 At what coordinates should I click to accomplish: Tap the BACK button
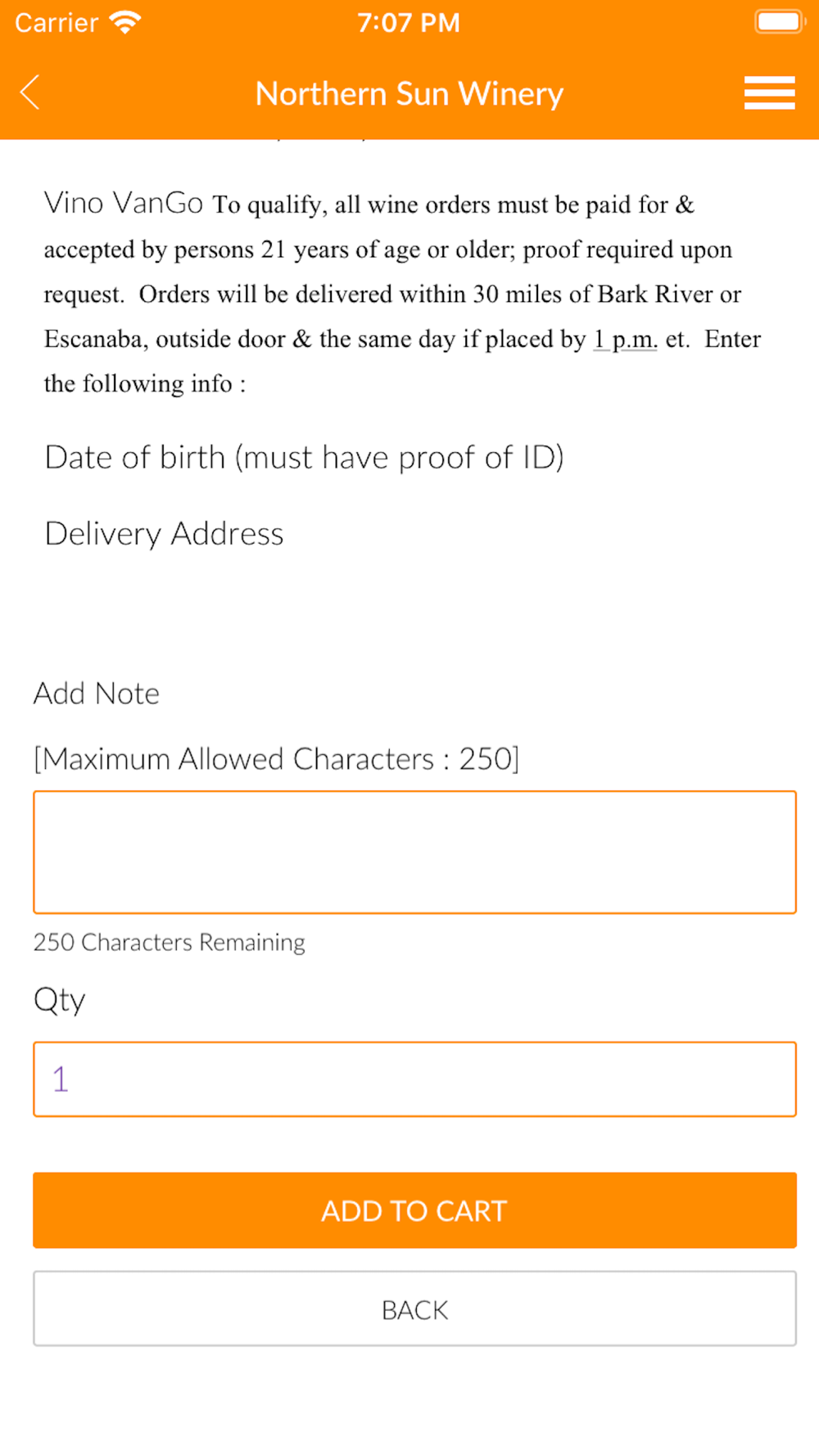(x=414, y=1309)
